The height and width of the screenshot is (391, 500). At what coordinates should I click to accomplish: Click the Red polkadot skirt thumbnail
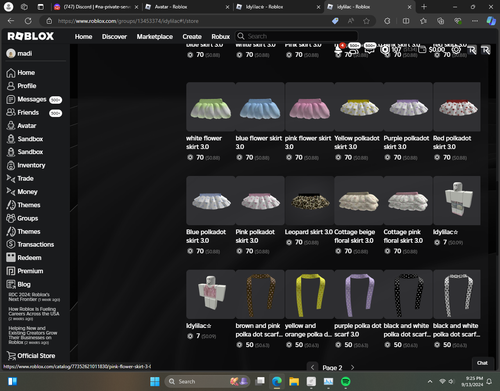457,107
